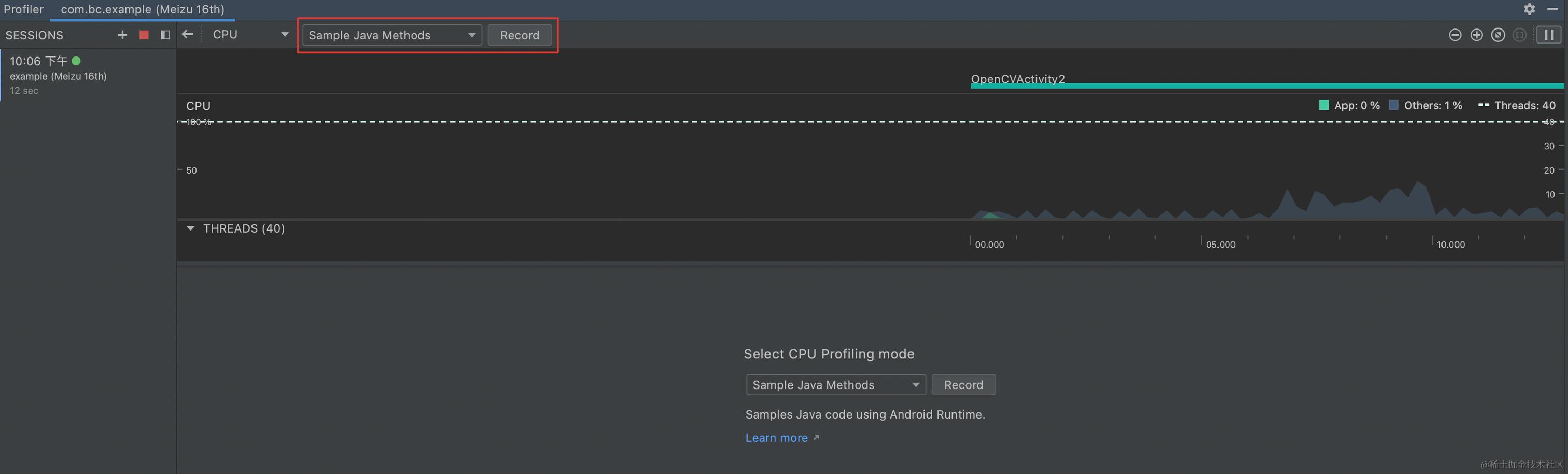Collapse the THREADS (40) section
This screenshot has width=1568, height=474.
[x=190, y=228]
